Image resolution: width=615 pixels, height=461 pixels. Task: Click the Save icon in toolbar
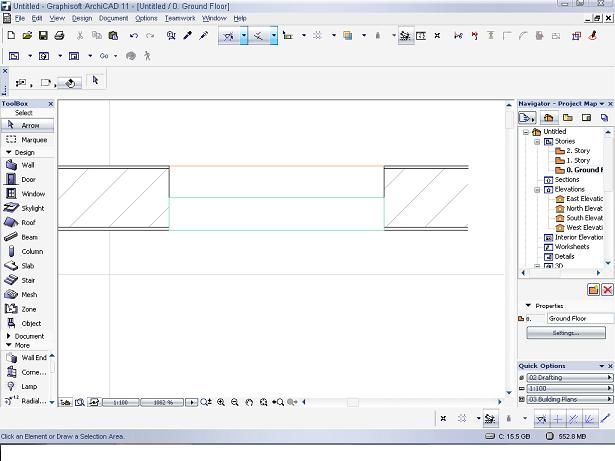pos(41,36)
